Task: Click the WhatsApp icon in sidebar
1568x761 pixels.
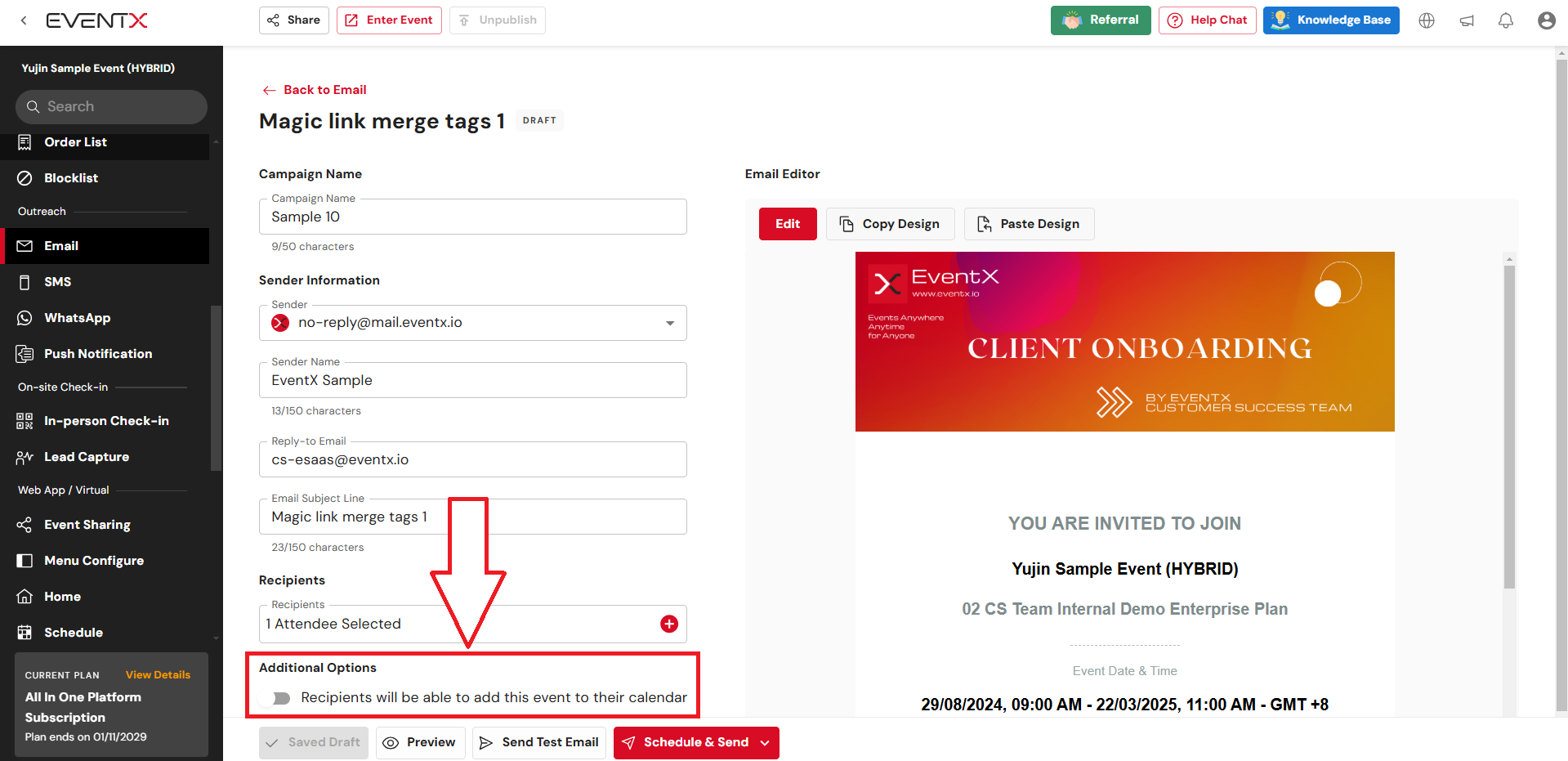Action: coord(25,318)
